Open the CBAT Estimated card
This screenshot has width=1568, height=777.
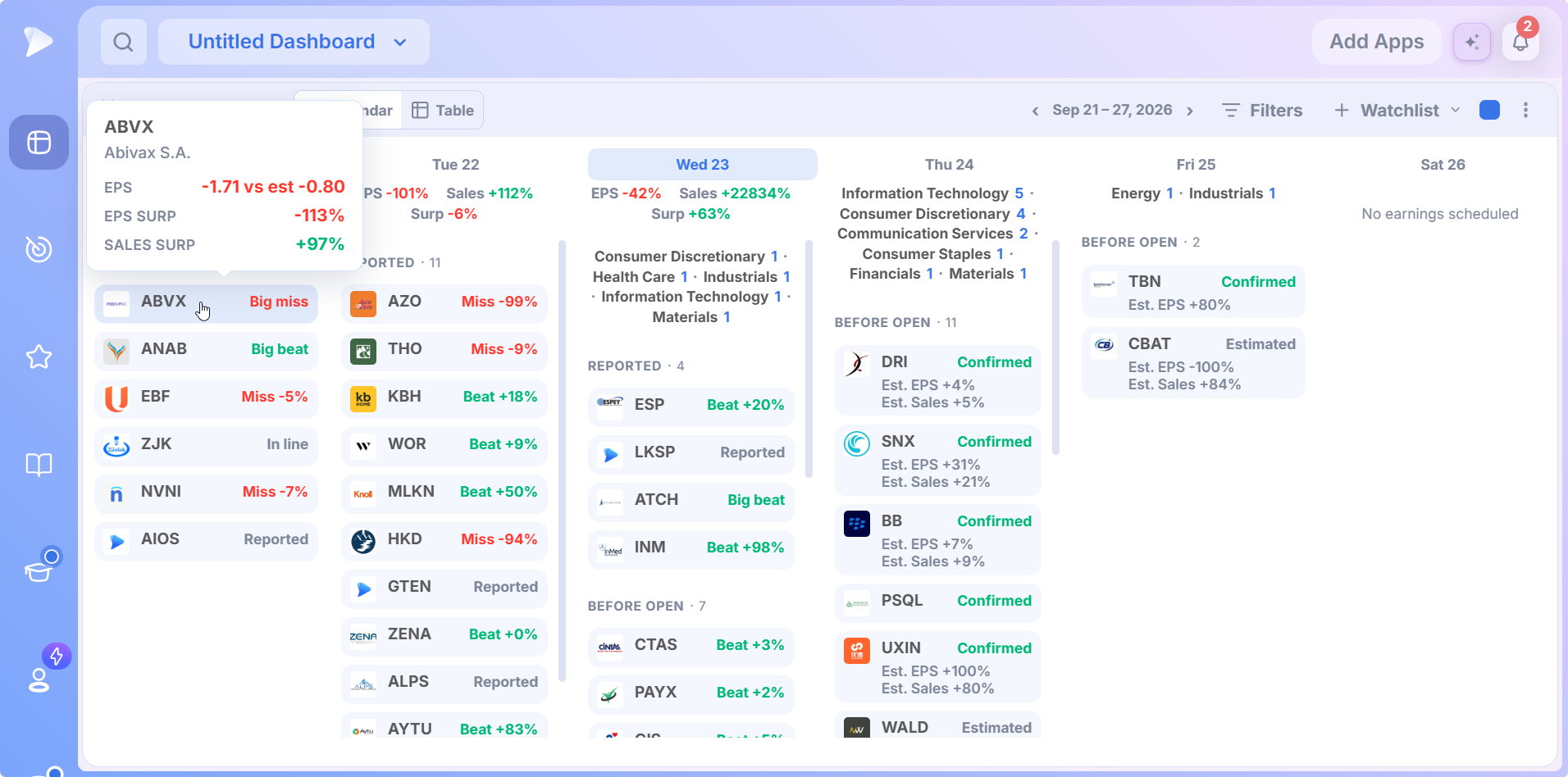[x=1193, y=363]
